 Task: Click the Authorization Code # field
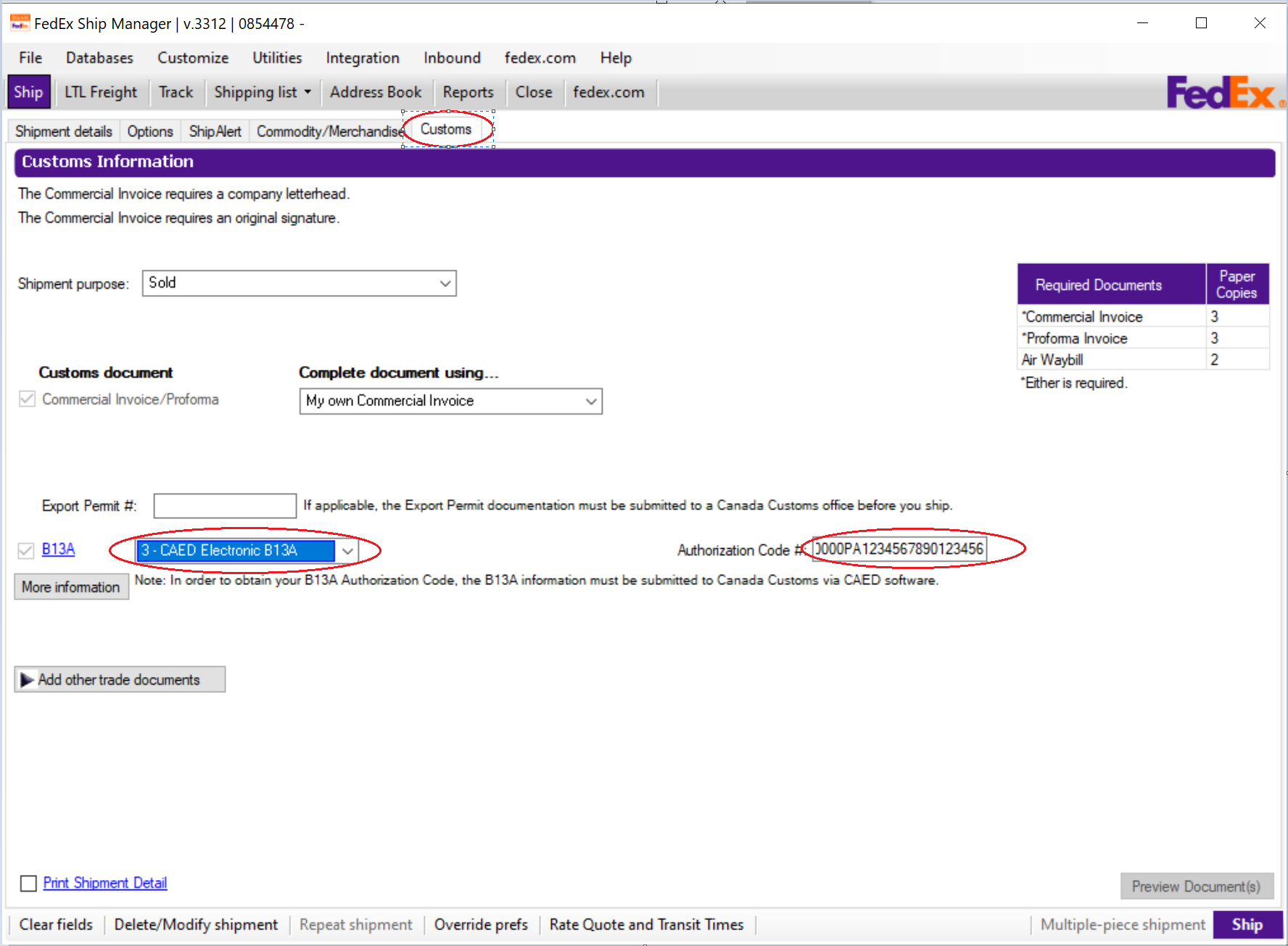pyautogui.click(x=899, y=549)
